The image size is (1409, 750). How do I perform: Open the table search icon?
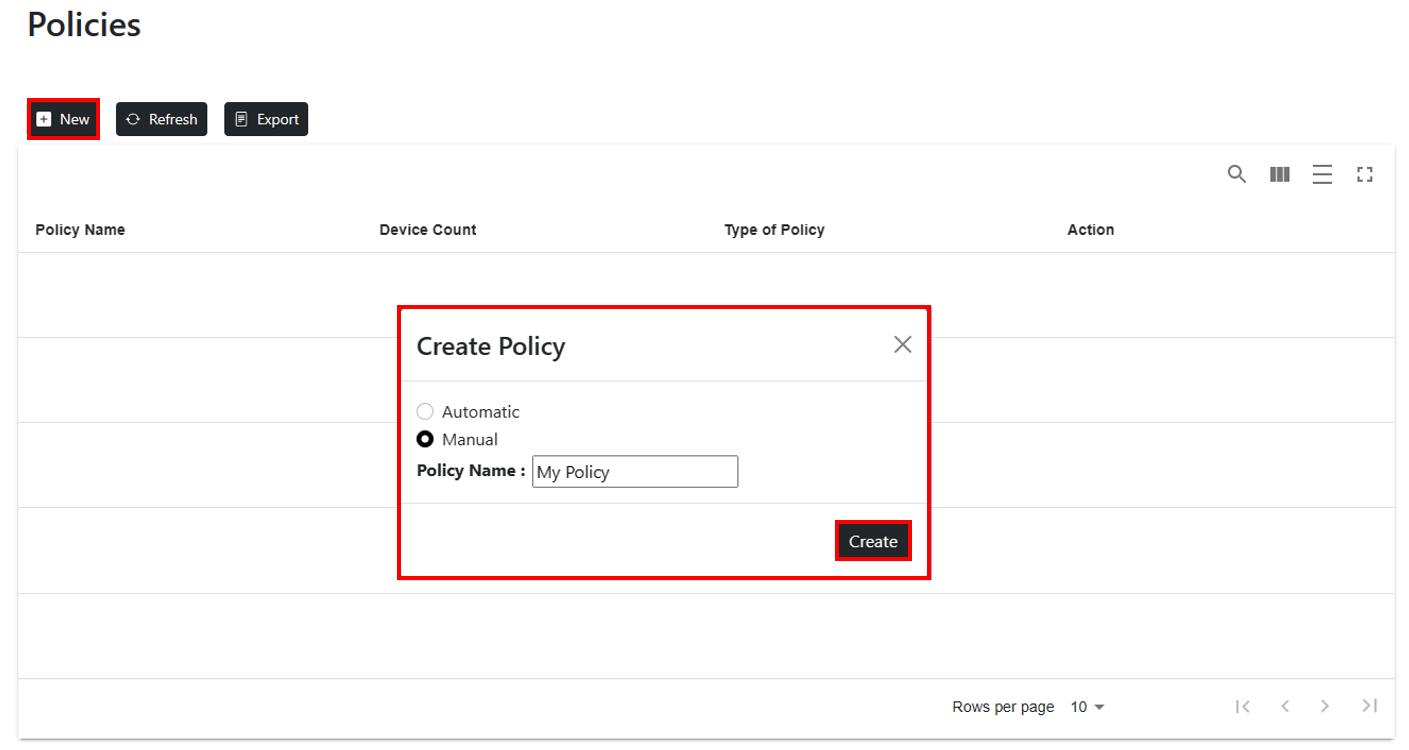(x=1237, y=175)
